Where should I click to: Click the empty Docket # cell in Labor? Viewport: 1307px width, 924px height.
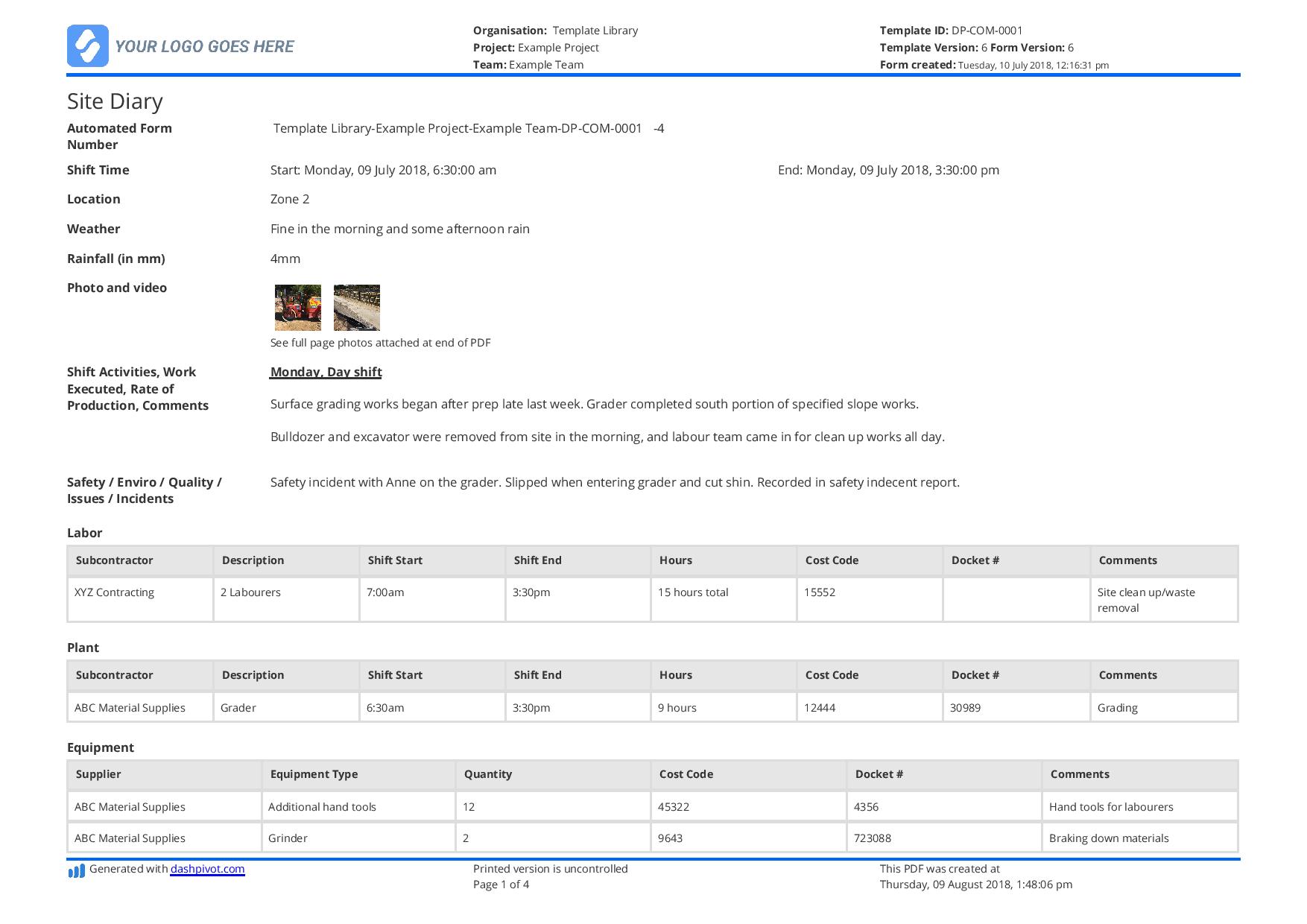tap(1016, 600)
